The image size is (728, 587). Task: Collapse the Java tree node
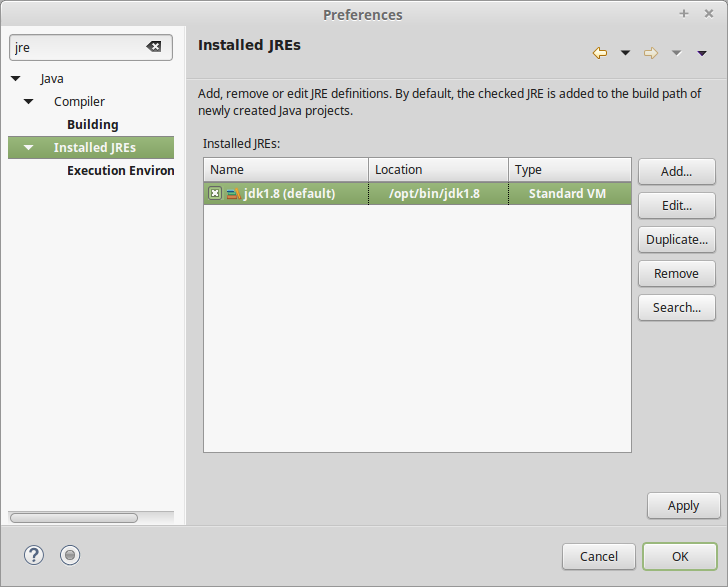click(16, 78)
